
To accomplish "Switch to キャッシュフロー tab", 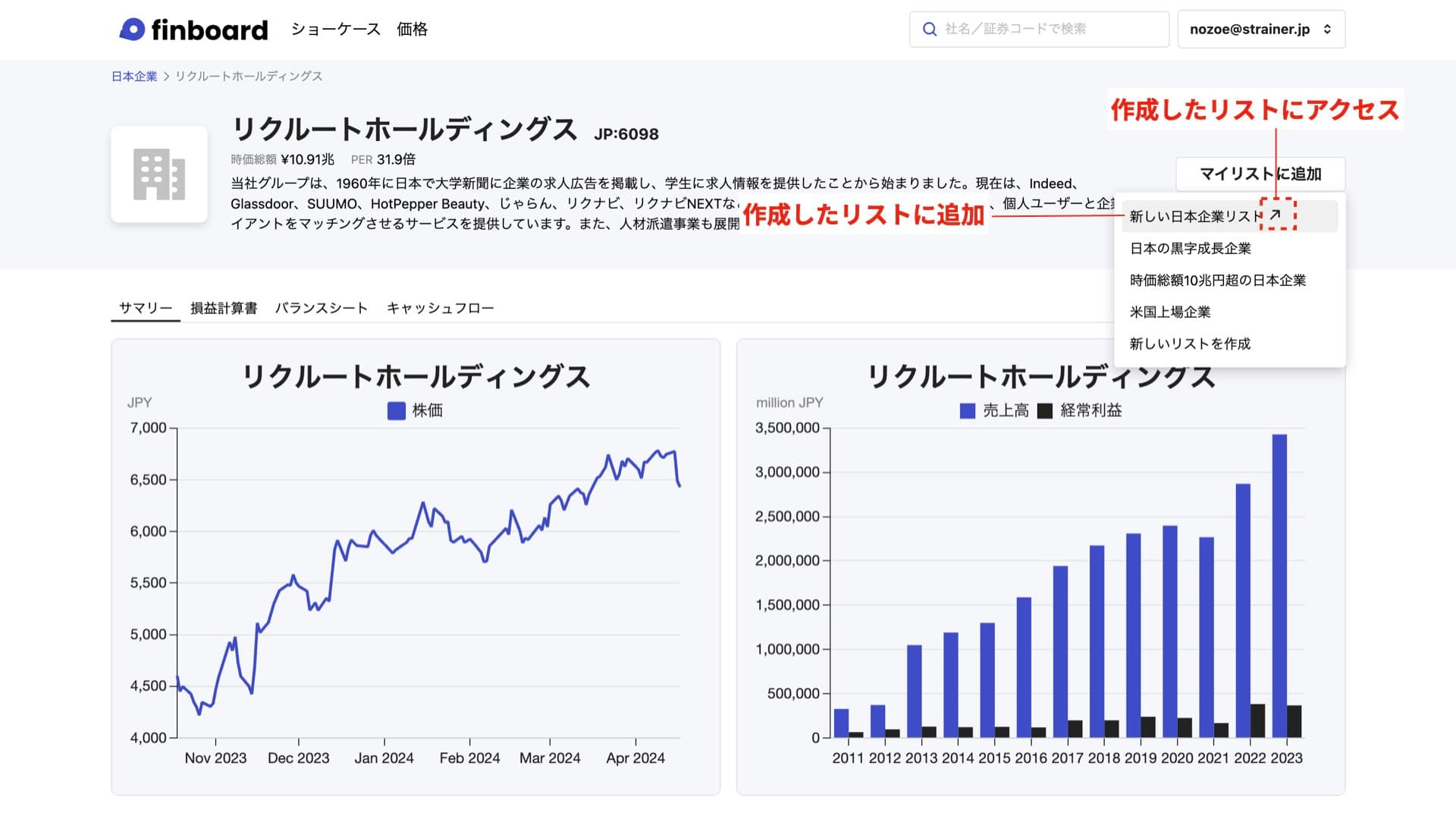I will (x=441, y=308).
